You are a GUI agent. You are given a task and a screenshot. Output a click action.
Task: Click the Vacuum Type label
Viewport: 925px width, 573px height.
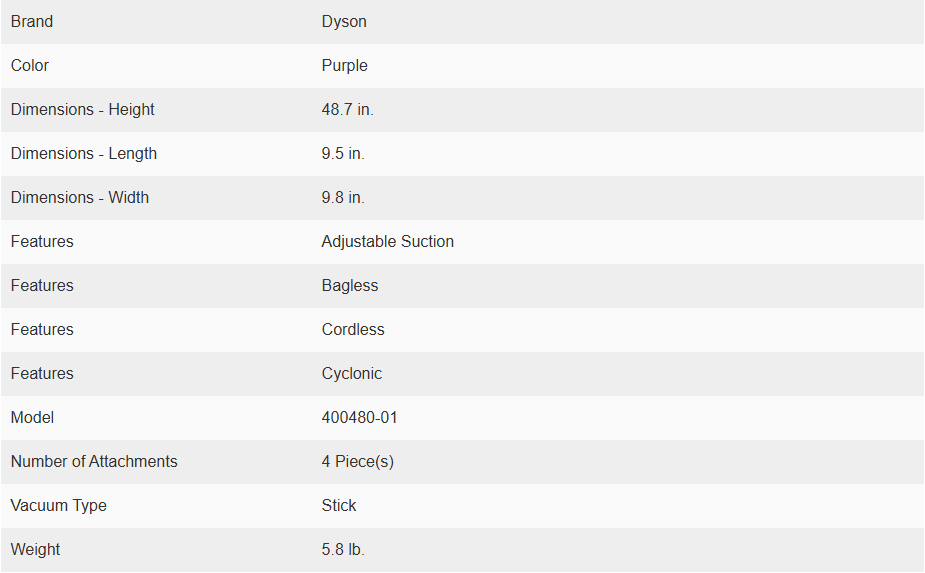pos(58,506)
